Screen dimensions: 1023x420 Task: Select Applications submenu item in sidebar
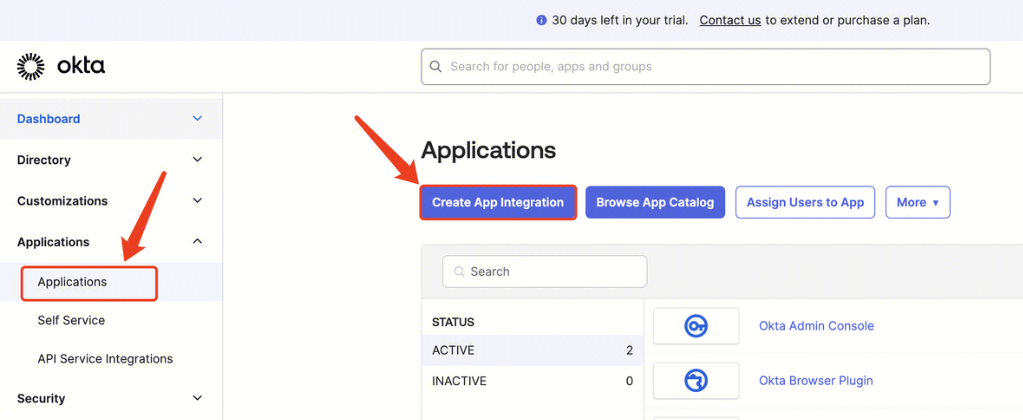(x=72, y=282)
